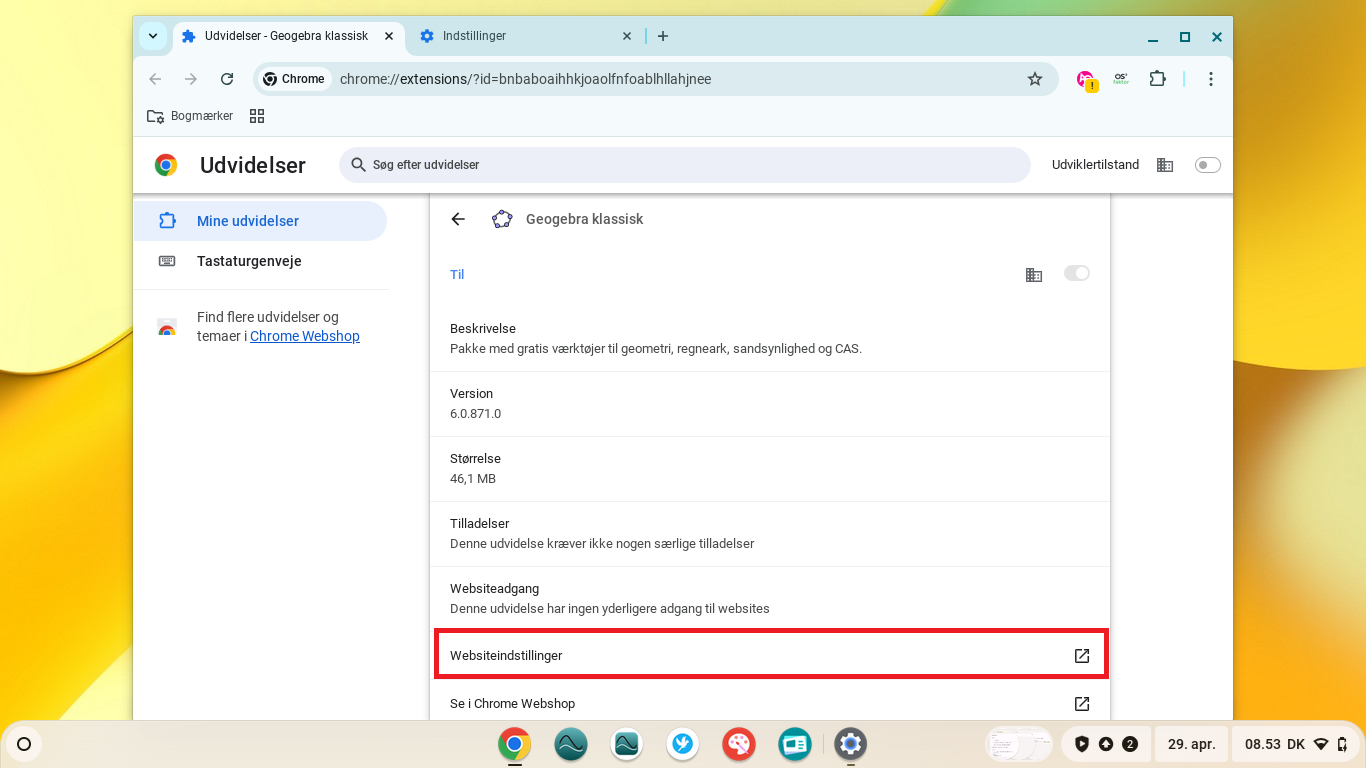1366x768 pixels.
Task: Open the date and calendar panel in the shelf
Action: pos(1191,744)
